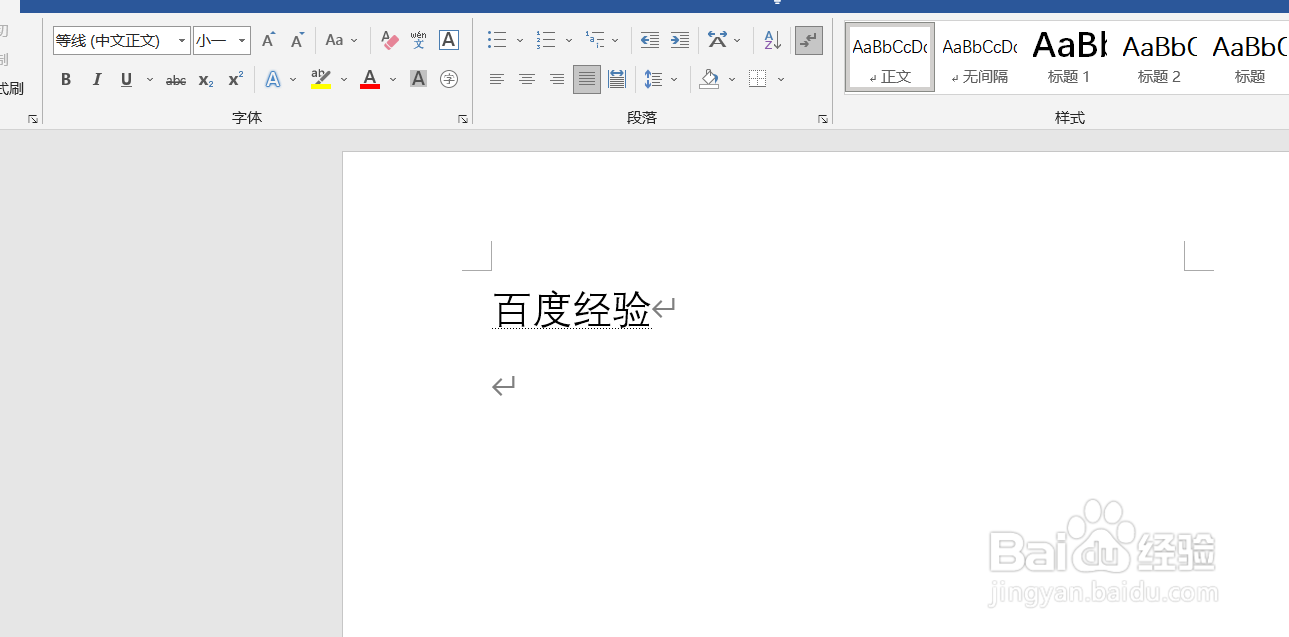Decrease paragraph indent
Image resolution: width=1289 pixels, height=637 pixels.
click(x=650, y=40)
